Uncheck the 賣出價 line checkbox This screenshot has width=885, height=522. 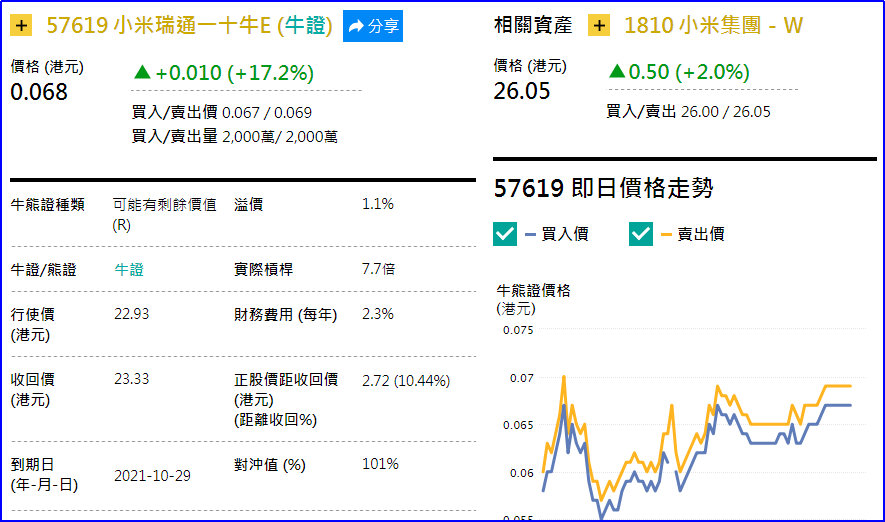pyautogui.click(x=641, y=234)
